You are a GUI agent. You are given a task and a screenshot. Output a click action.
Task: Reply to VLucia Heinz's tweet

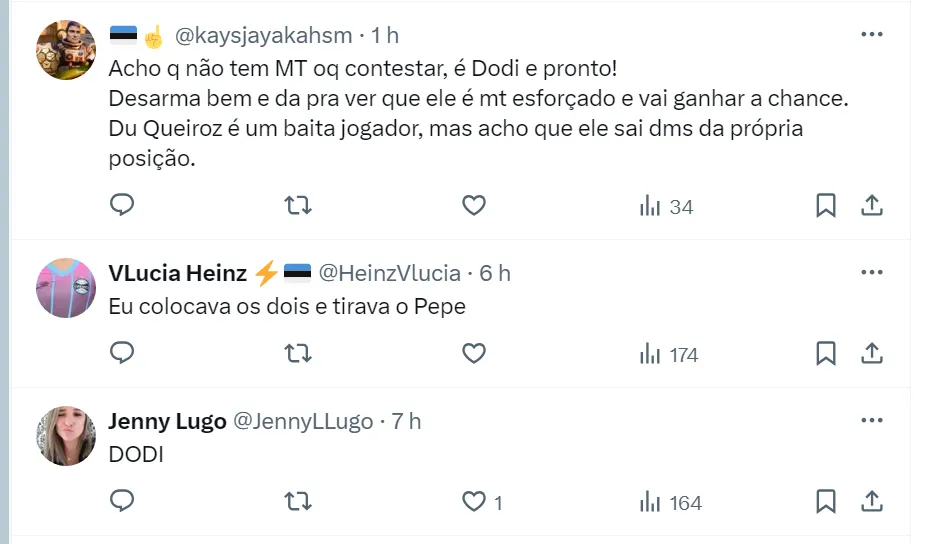pyautogui.click(x=122, y=353)
